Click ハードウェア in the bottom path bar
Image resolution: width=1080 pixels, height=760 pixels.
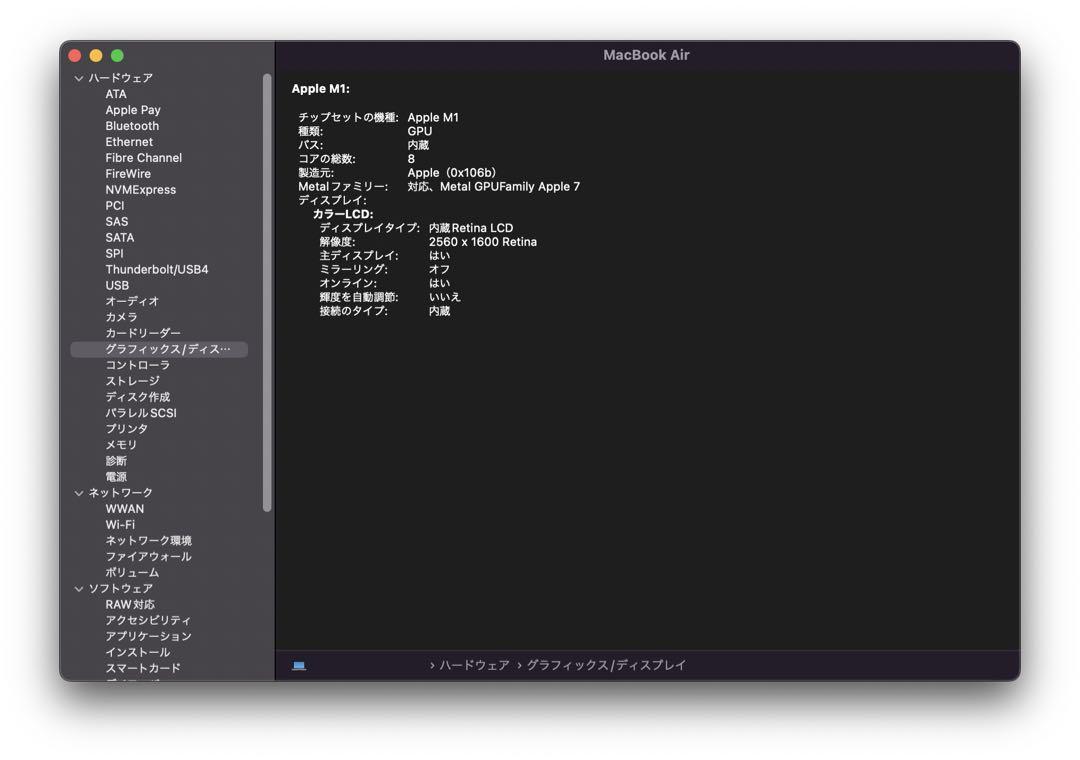pyautogui.click(x=475, y=666)
